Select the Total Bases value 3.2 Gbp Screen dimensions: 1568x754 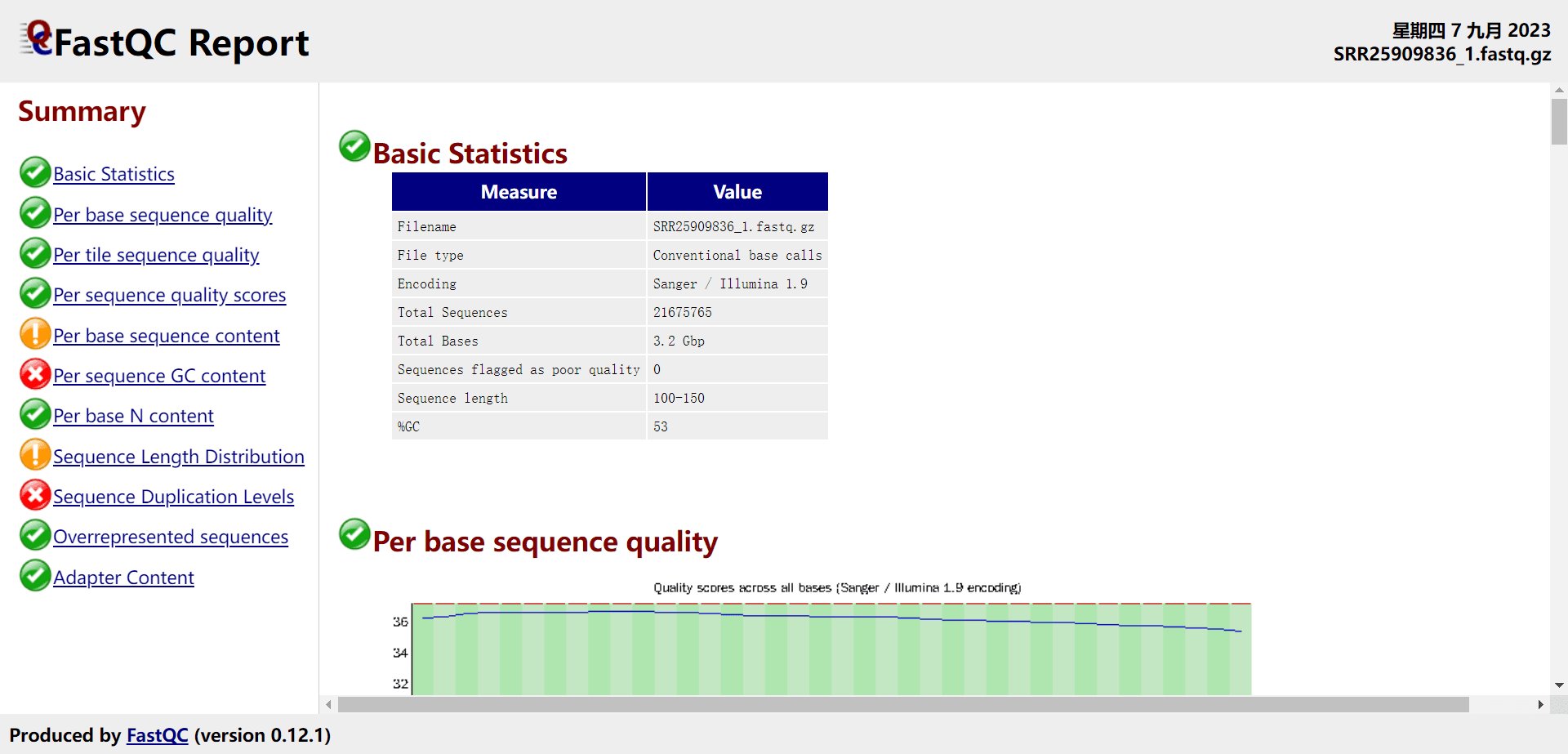[x=737, y=341]
